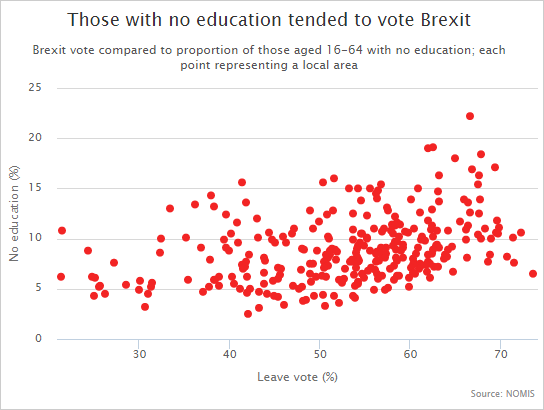Image resolution: width=544 pixels, height=410 pixels.
Task: Click the y-axis tick label 15
Action: pos(35,188)
